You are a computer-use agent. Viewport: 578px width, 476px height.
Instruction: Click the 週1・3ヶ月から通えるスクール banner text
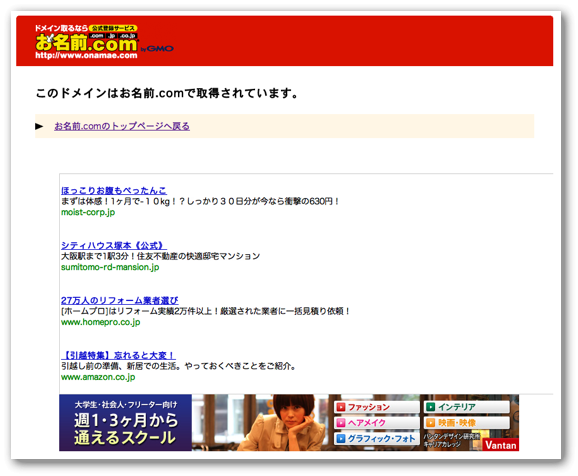(x=126, y=429)
